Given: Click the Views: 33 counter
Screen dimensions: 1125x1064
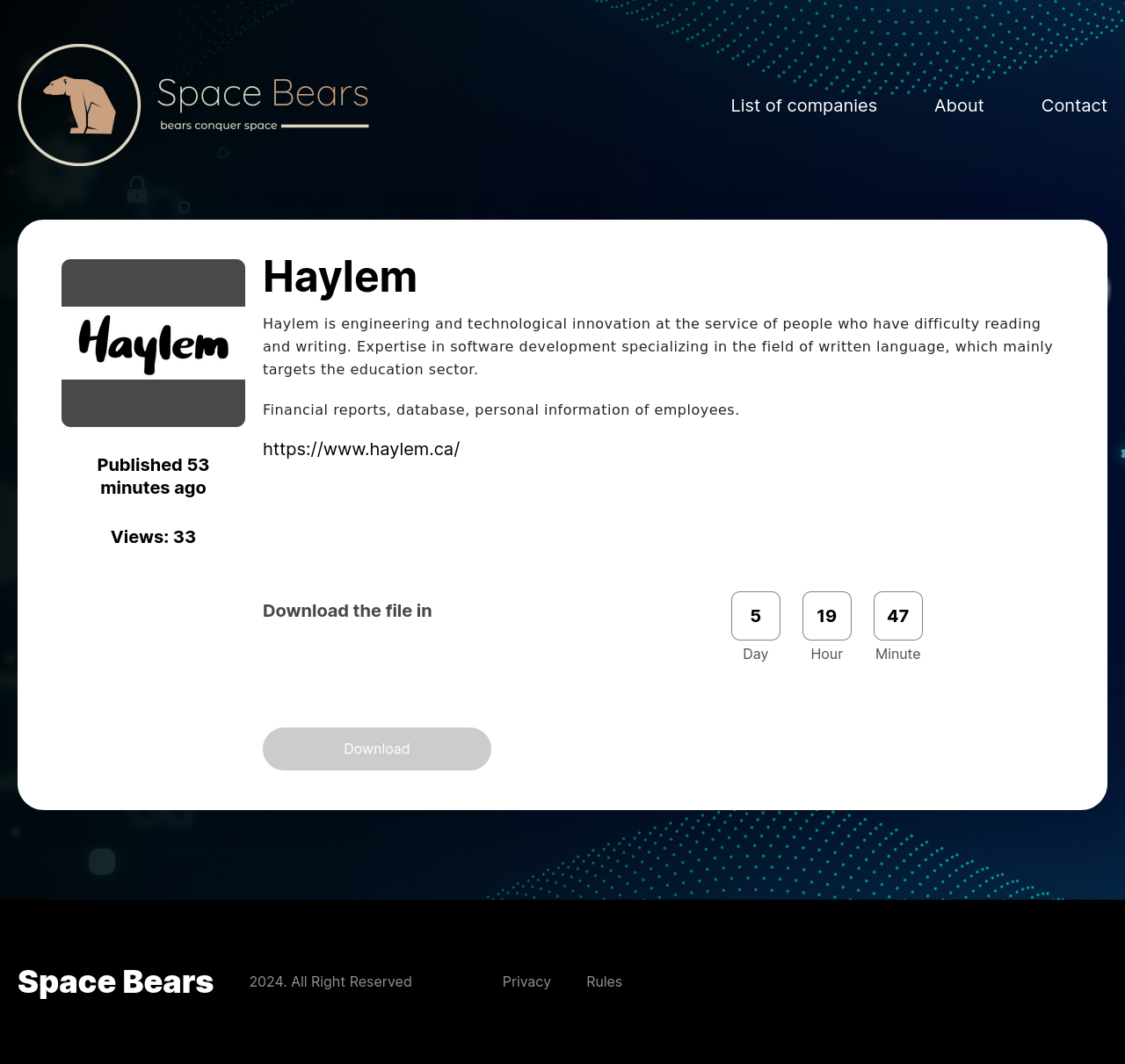Looking at the screenshot, I should 153,537.
